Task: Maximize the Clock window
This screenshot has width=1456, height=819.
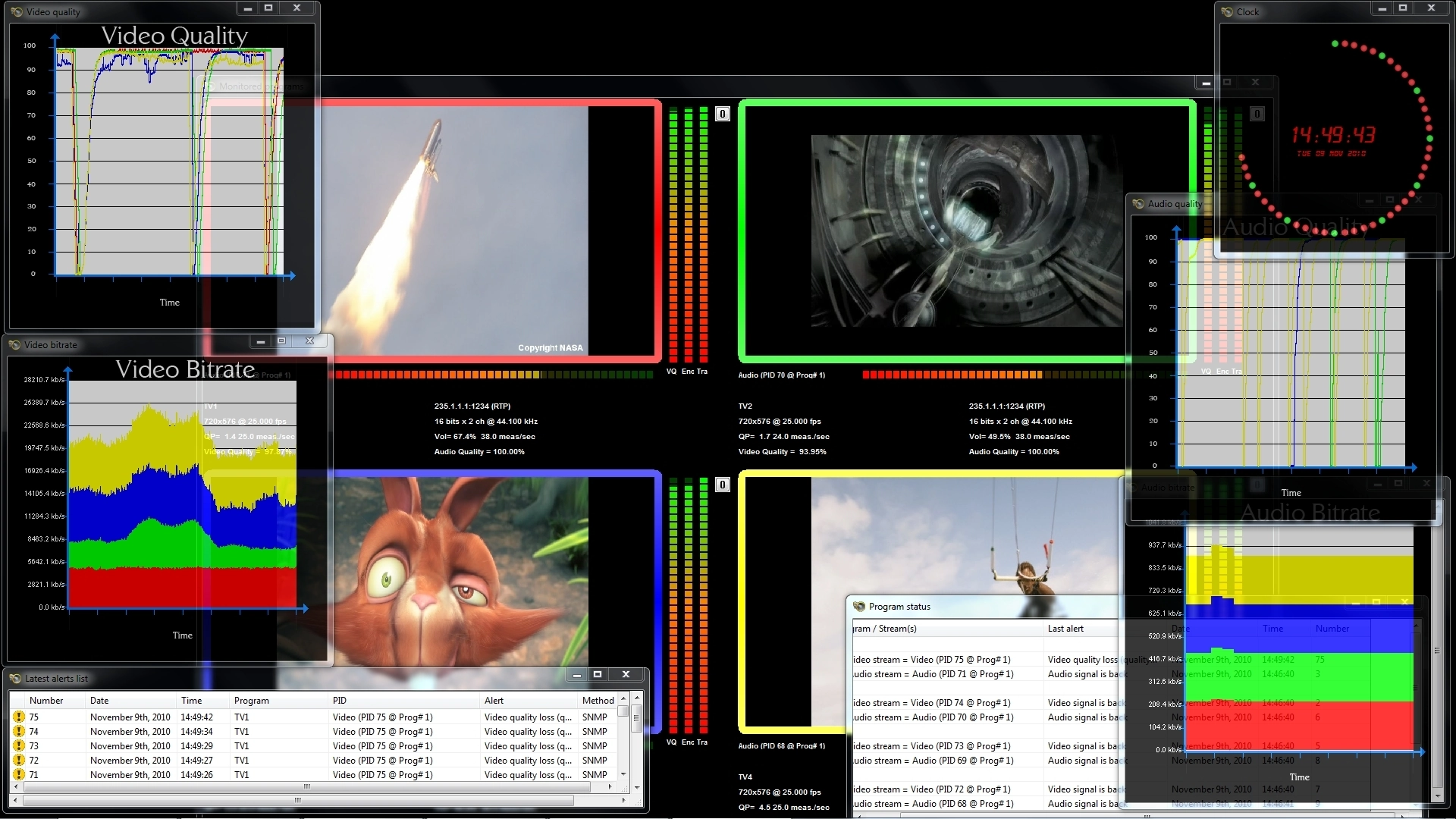Action: pos(1403,8)
